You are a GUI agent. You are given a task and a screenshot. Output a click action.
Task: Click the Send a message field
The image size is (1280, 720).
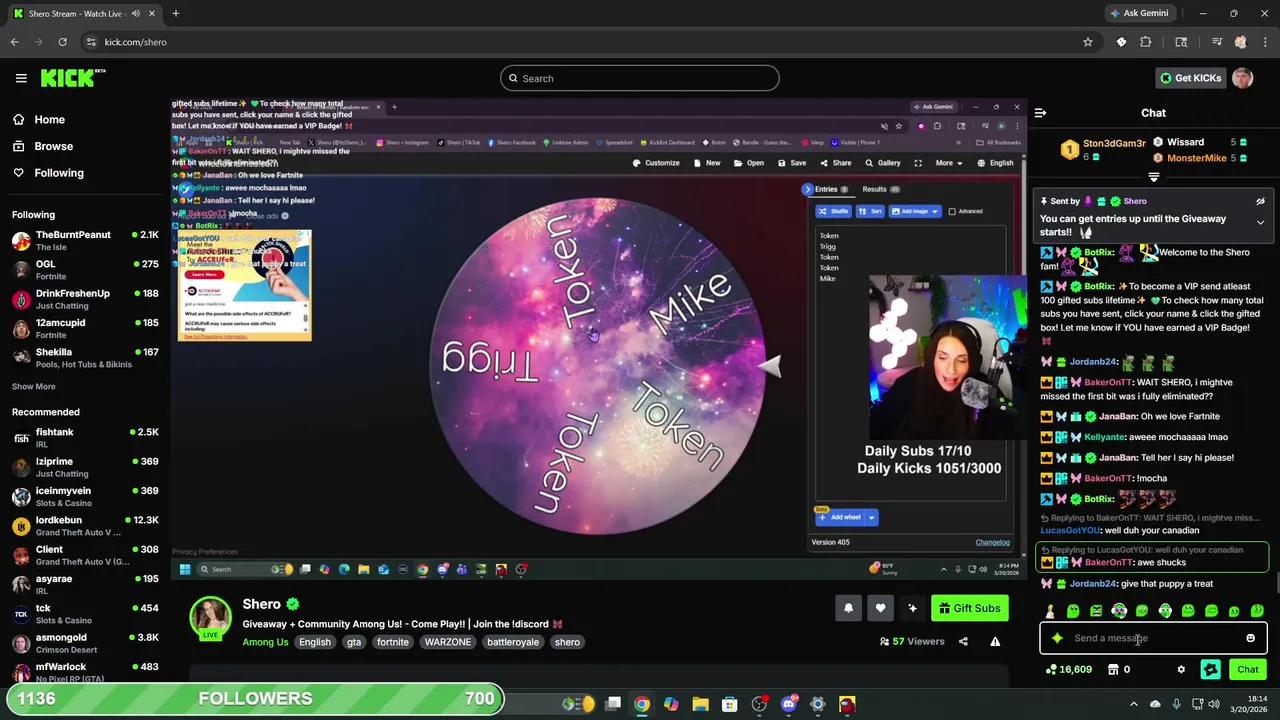[1152, 638]
